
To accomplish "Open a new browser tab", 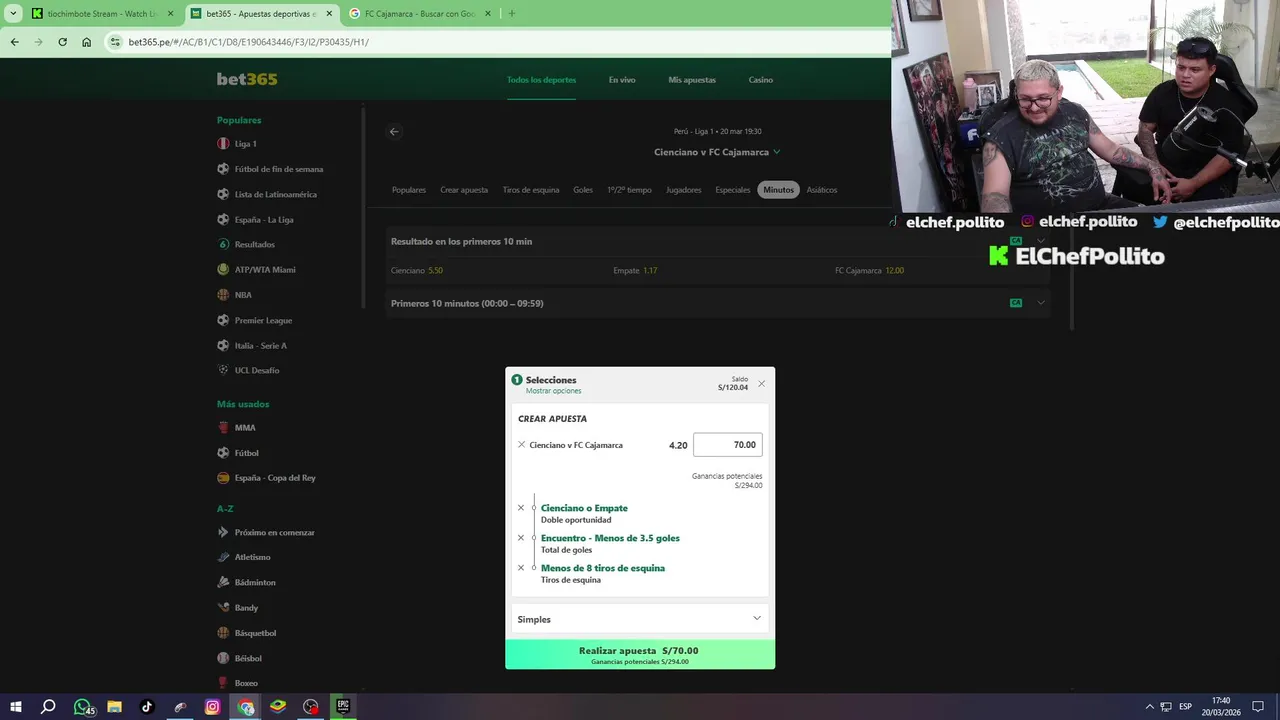I will click(511, 14).
